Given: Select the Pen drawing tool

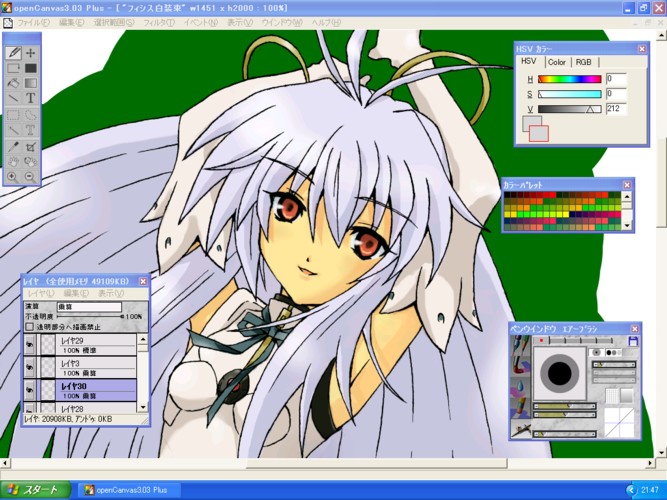Looking at the screenshot, I should point(14,53).
